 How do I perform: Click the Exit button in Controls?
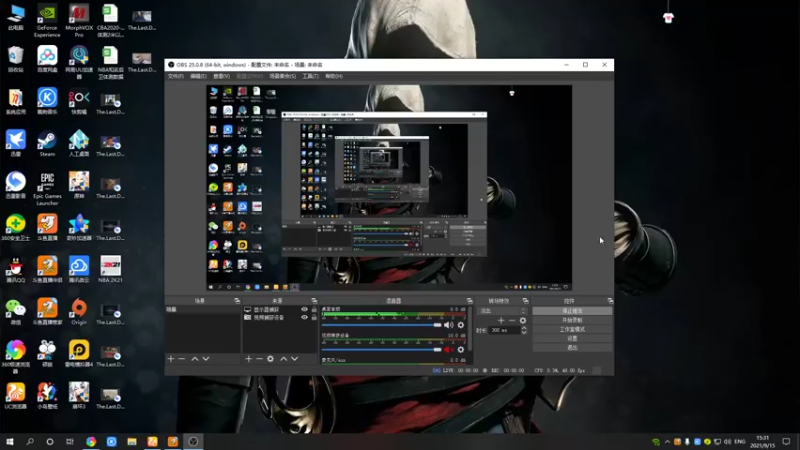click(x=572, y=347)
